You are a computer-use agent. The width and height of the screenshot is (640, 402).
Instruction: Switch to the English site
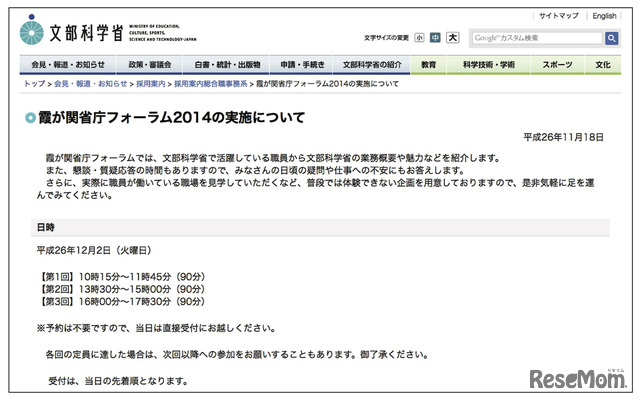[604, 16]
